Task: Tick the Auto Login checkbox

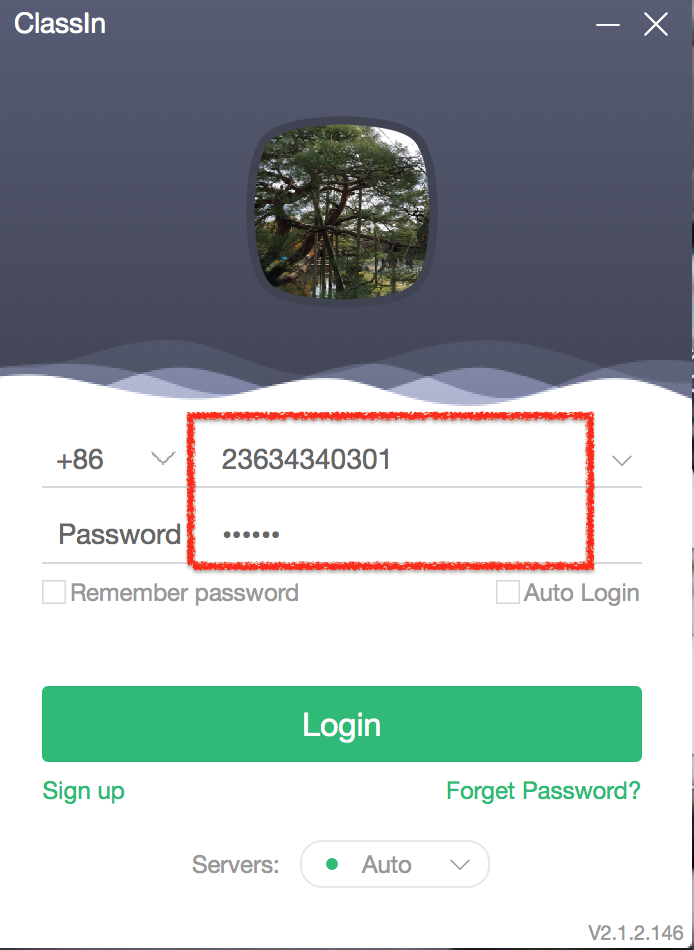Action: [507, 592]
